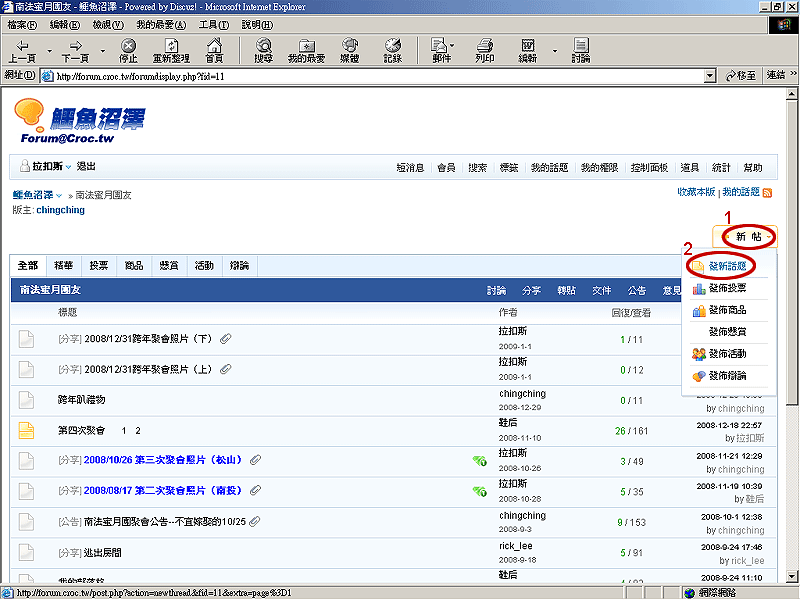Click the orange RSS feed icon
The height and width of the screenshot is (600, 800).
point(768,191)
